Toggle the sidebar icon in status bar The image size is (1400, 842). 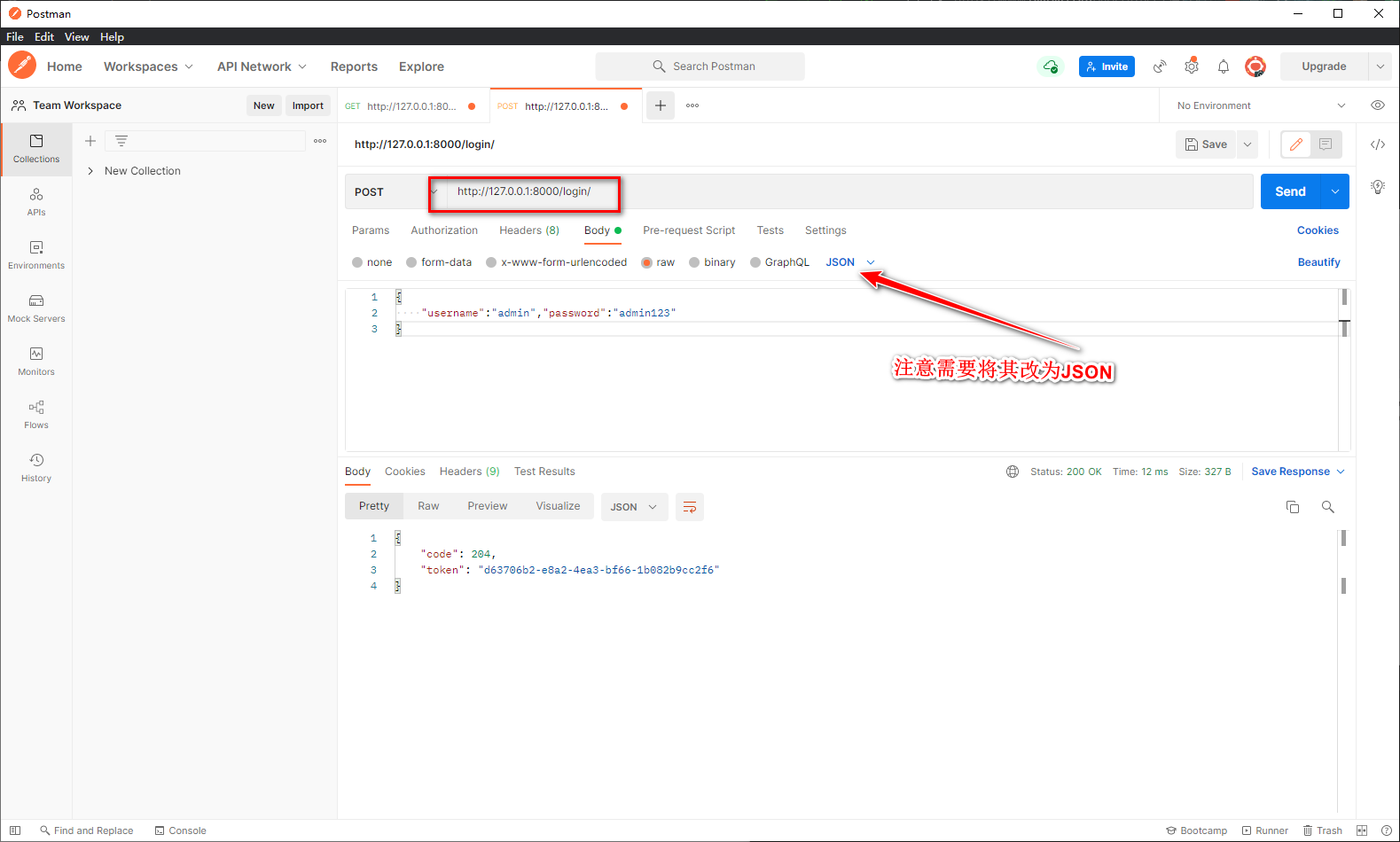[x=15, y=830]
